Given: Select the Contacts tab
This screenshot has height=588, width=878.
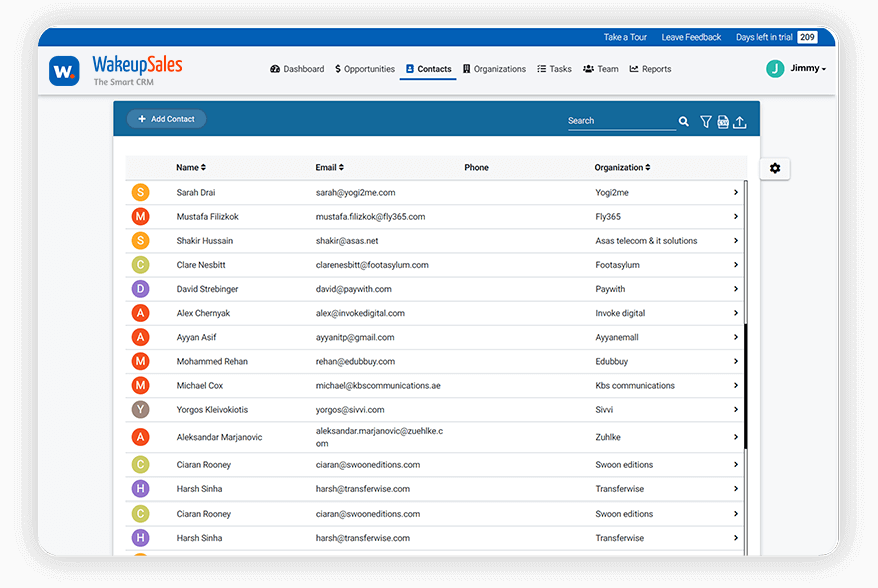Looking at the screenshot, I should coord(428,69).
